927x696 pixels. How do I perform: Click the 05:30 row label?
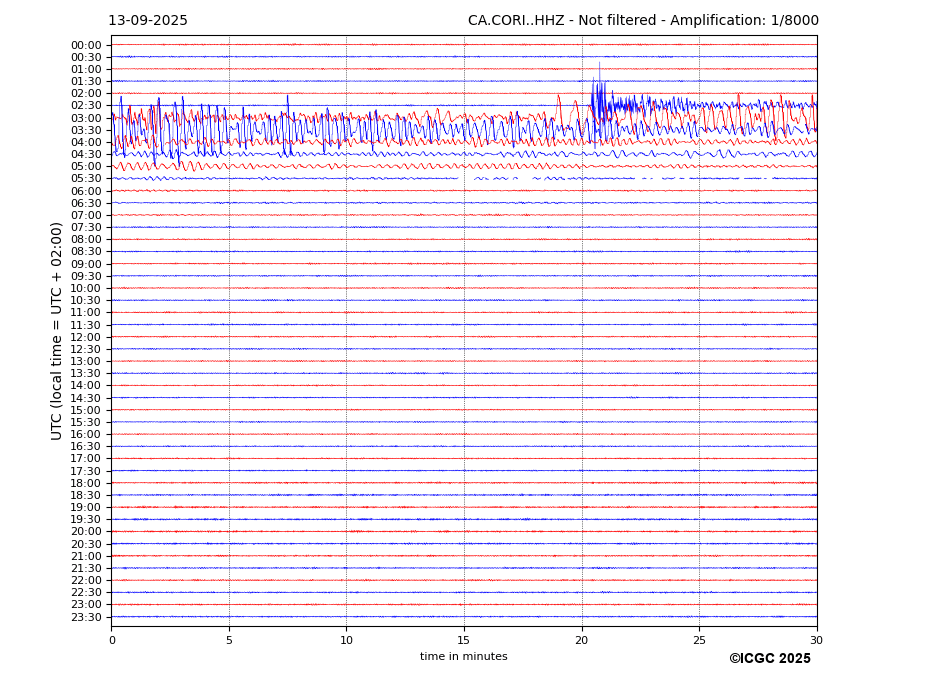(86, 179)
